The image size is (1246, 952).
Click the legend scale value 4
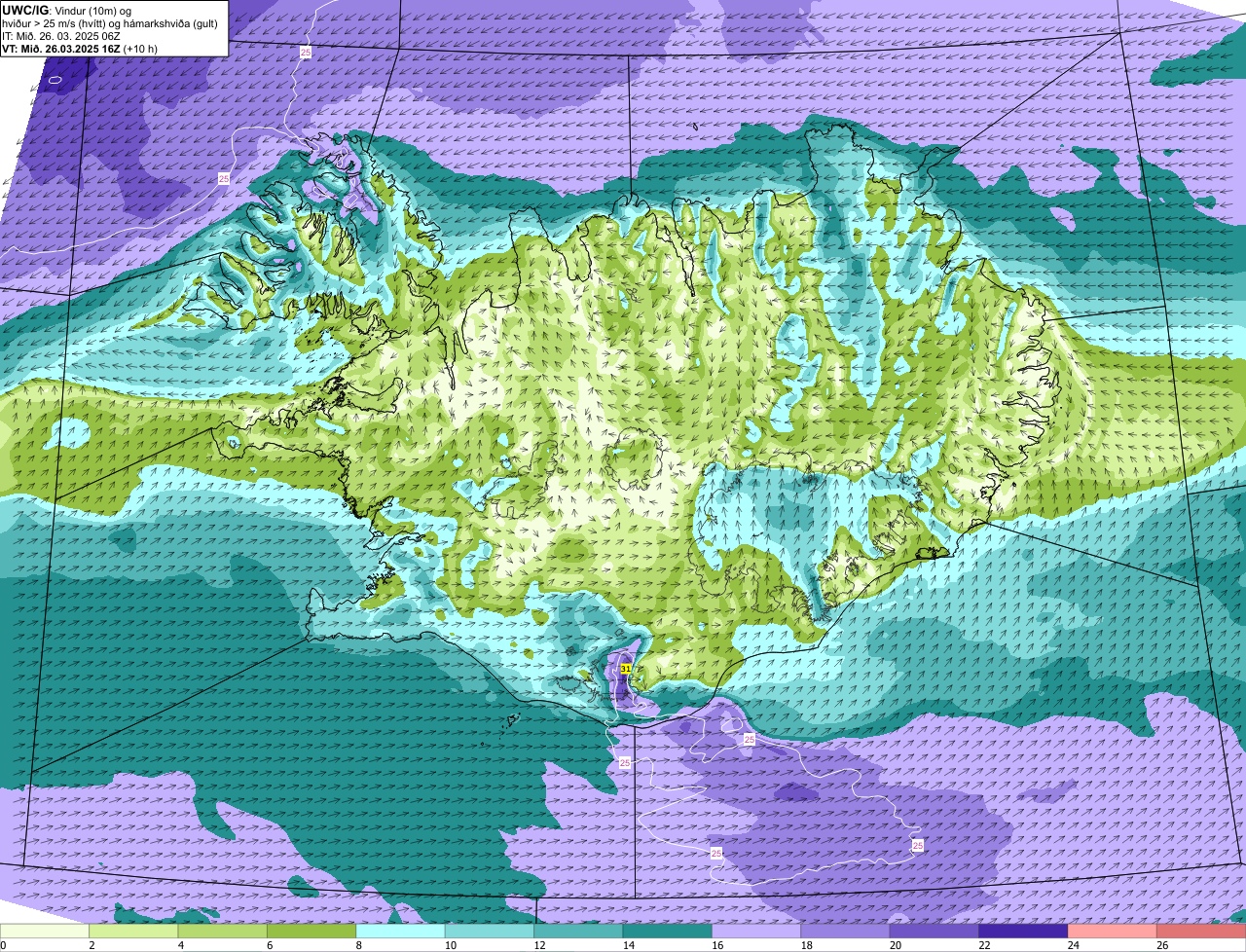click(x=180, y=944)
